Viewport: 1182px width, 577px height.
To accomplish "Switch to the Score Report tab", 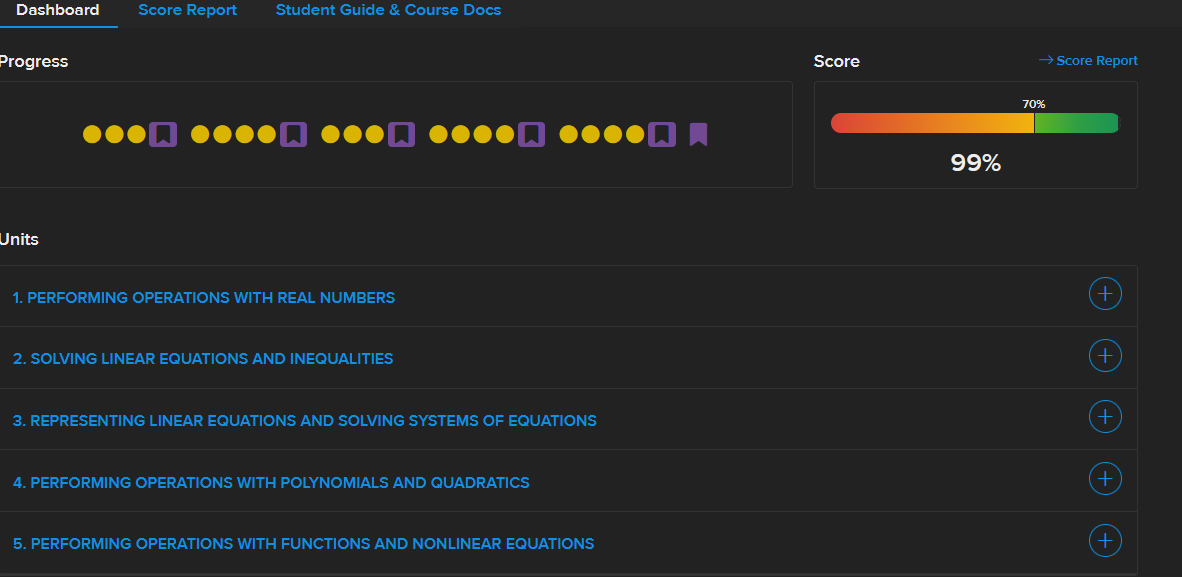I will point(188,11).
